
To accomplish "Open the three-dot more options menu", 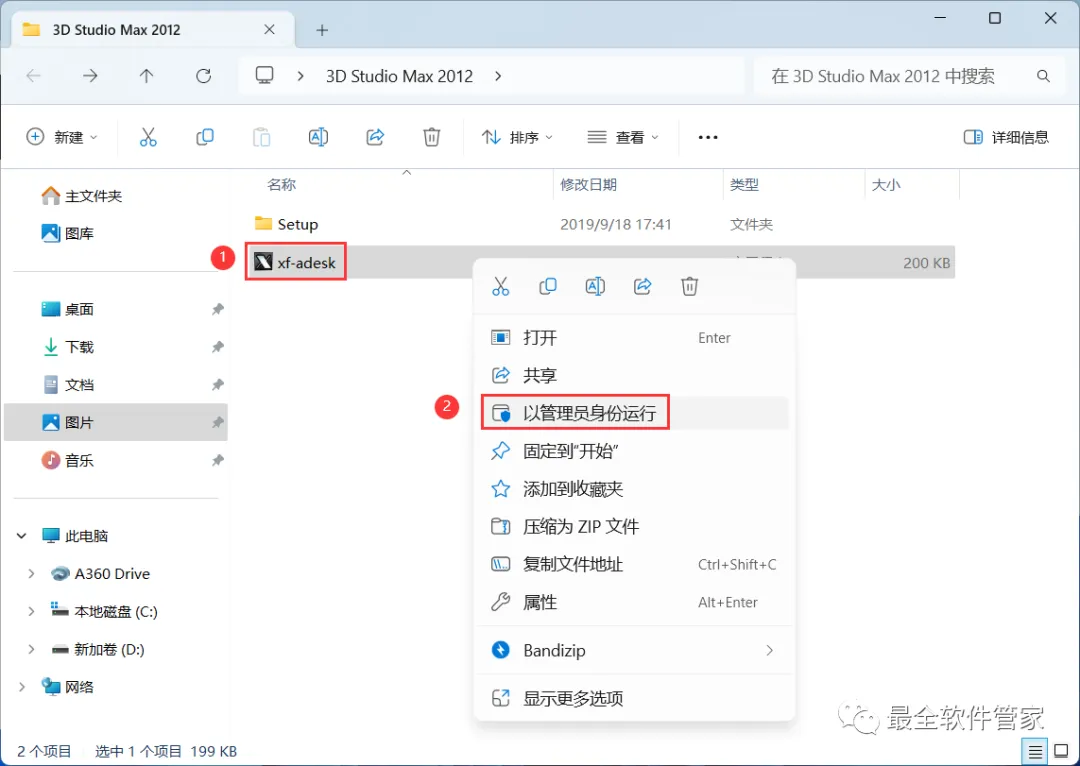I will click(x=708, y=137).
